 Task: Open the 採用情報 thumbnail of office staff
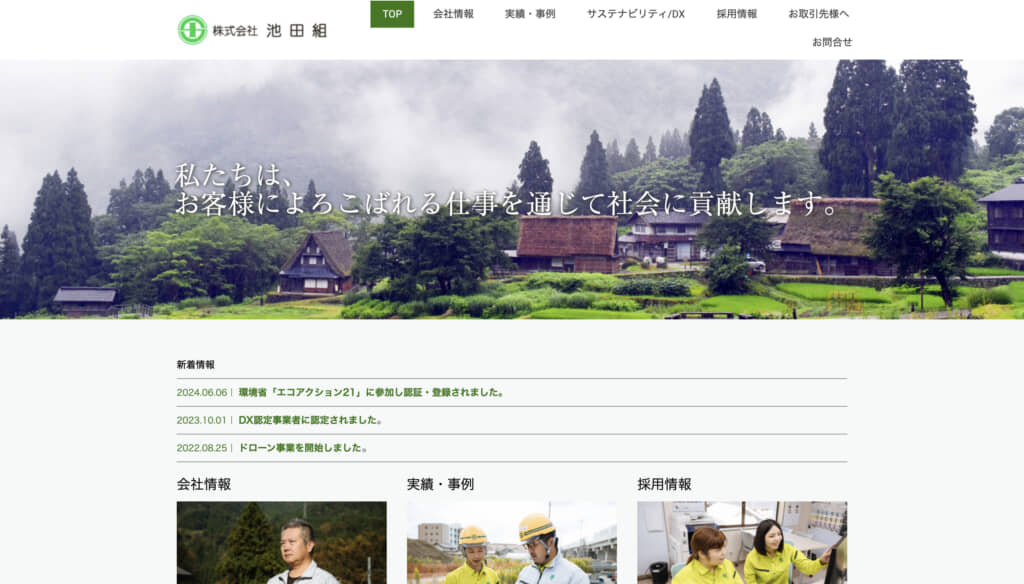(x=742, y=543)
